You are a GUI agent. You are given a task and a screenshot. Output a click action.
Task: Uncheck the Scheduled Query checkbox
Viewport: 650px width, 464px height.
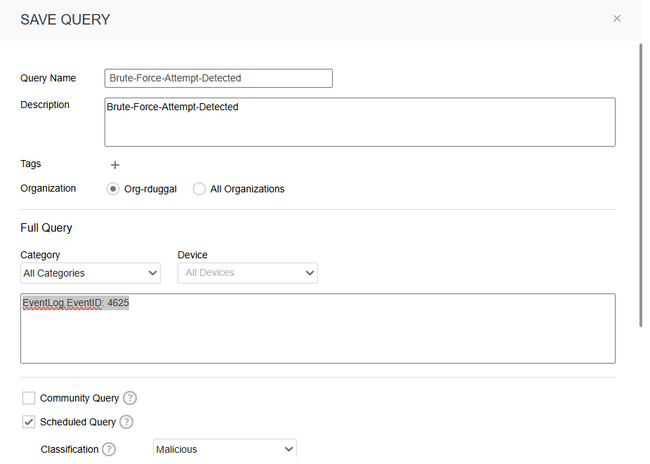[28, 422]
